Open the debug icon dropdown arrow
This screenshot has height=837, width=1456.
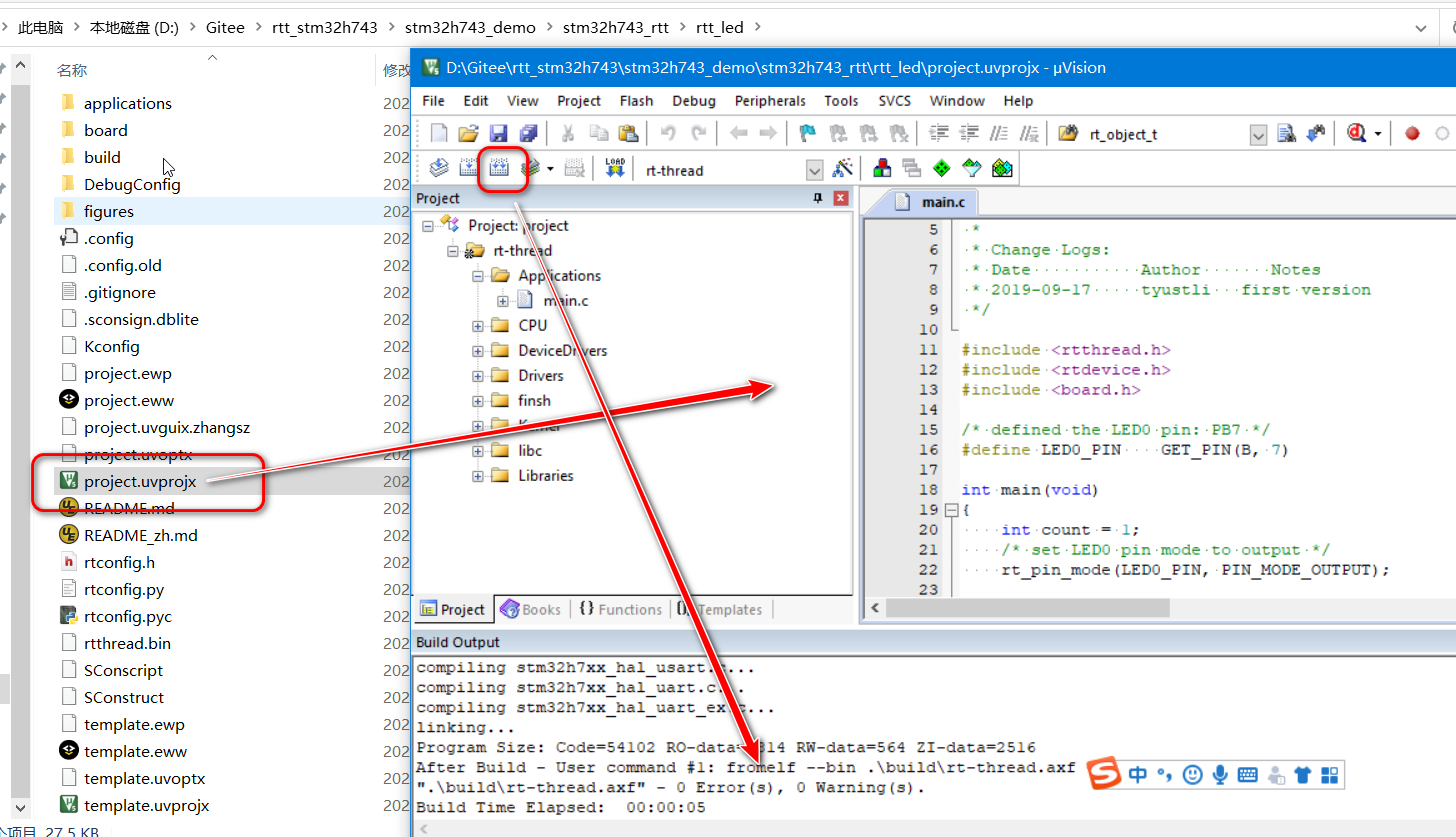pyautogui.click(x=1378, y=133)
